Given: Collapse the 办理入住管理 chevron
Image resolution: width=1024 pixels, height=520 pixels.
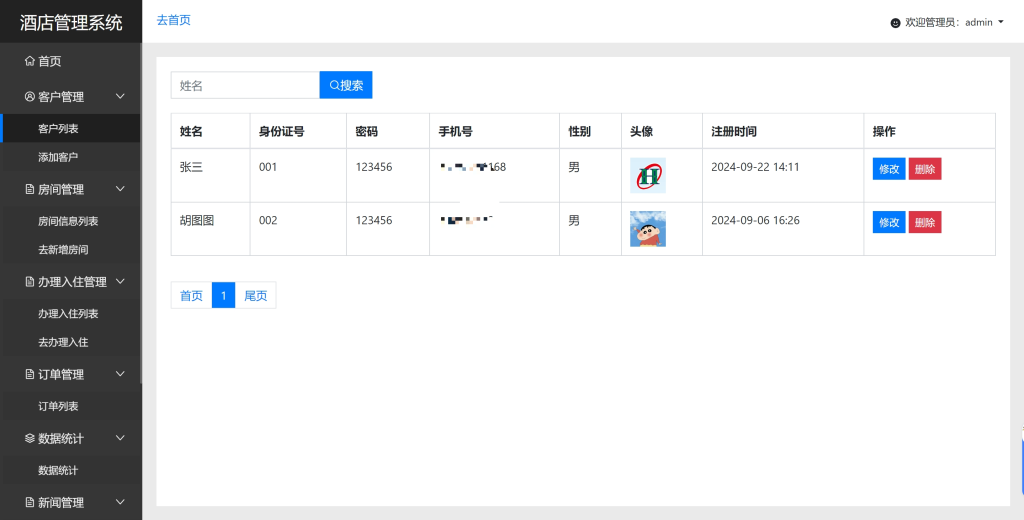Looking at the screenshot, I should [120, 282].
